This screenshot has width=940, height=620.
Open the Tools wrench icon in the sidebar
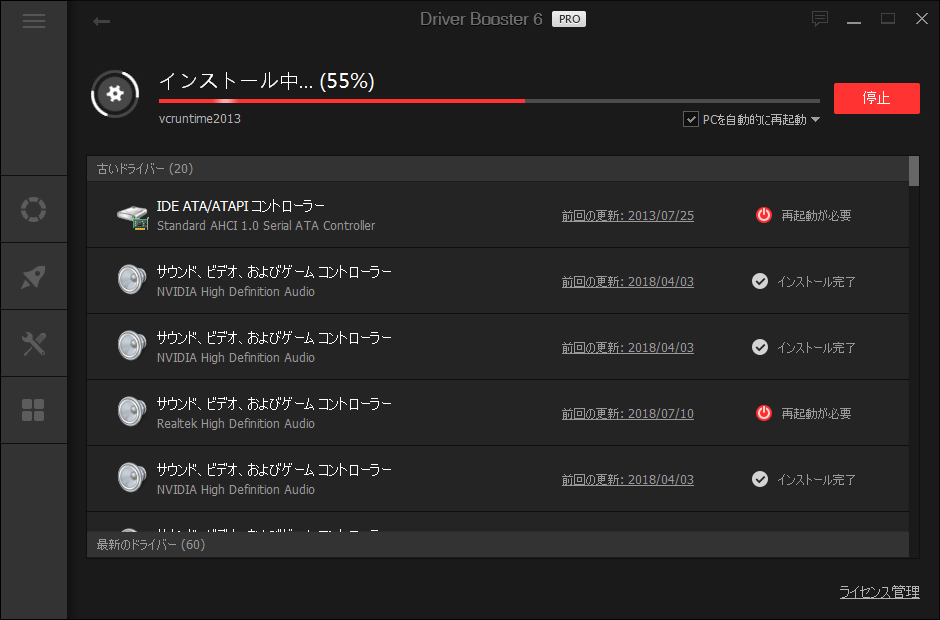point(34,344)
